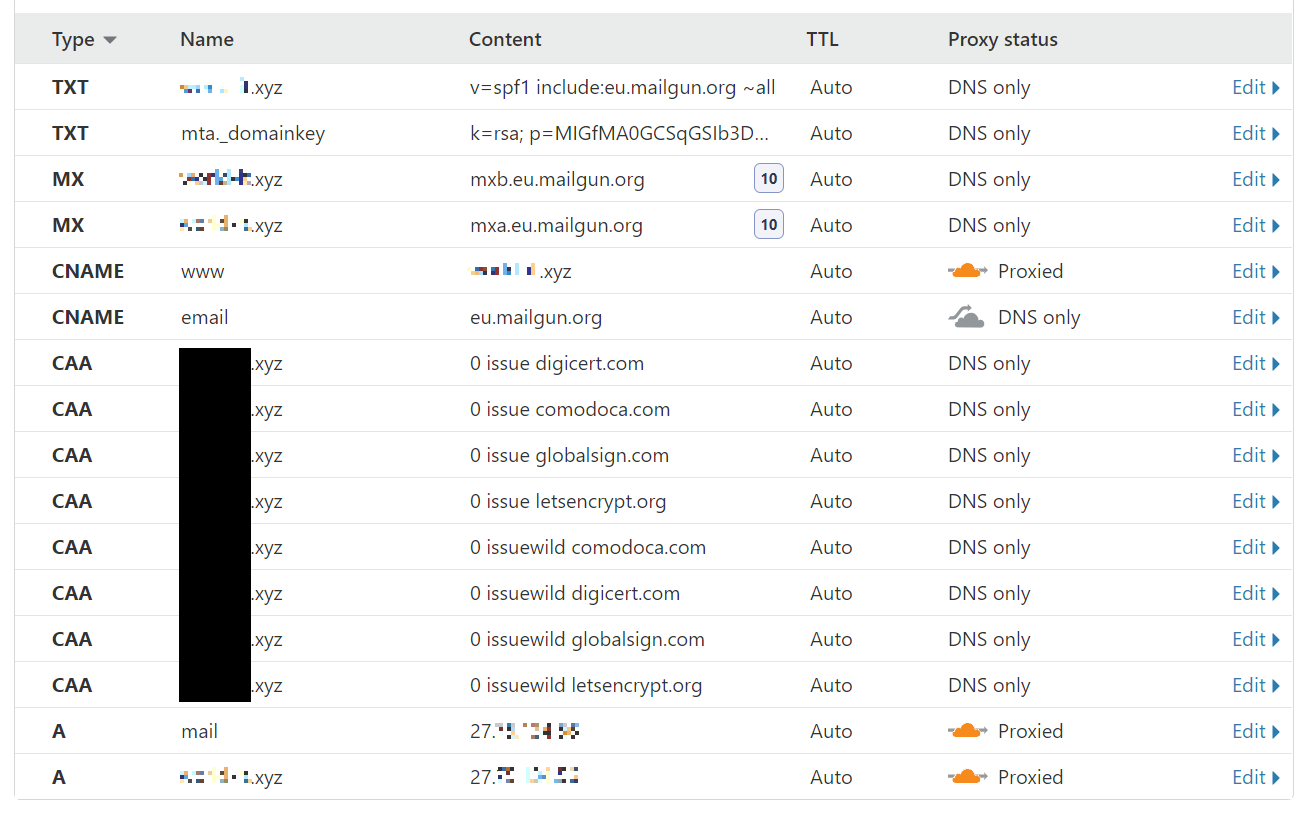Edit the SPF TXT record
The image size is (1310, 826).
click(x=1255, y=87)
